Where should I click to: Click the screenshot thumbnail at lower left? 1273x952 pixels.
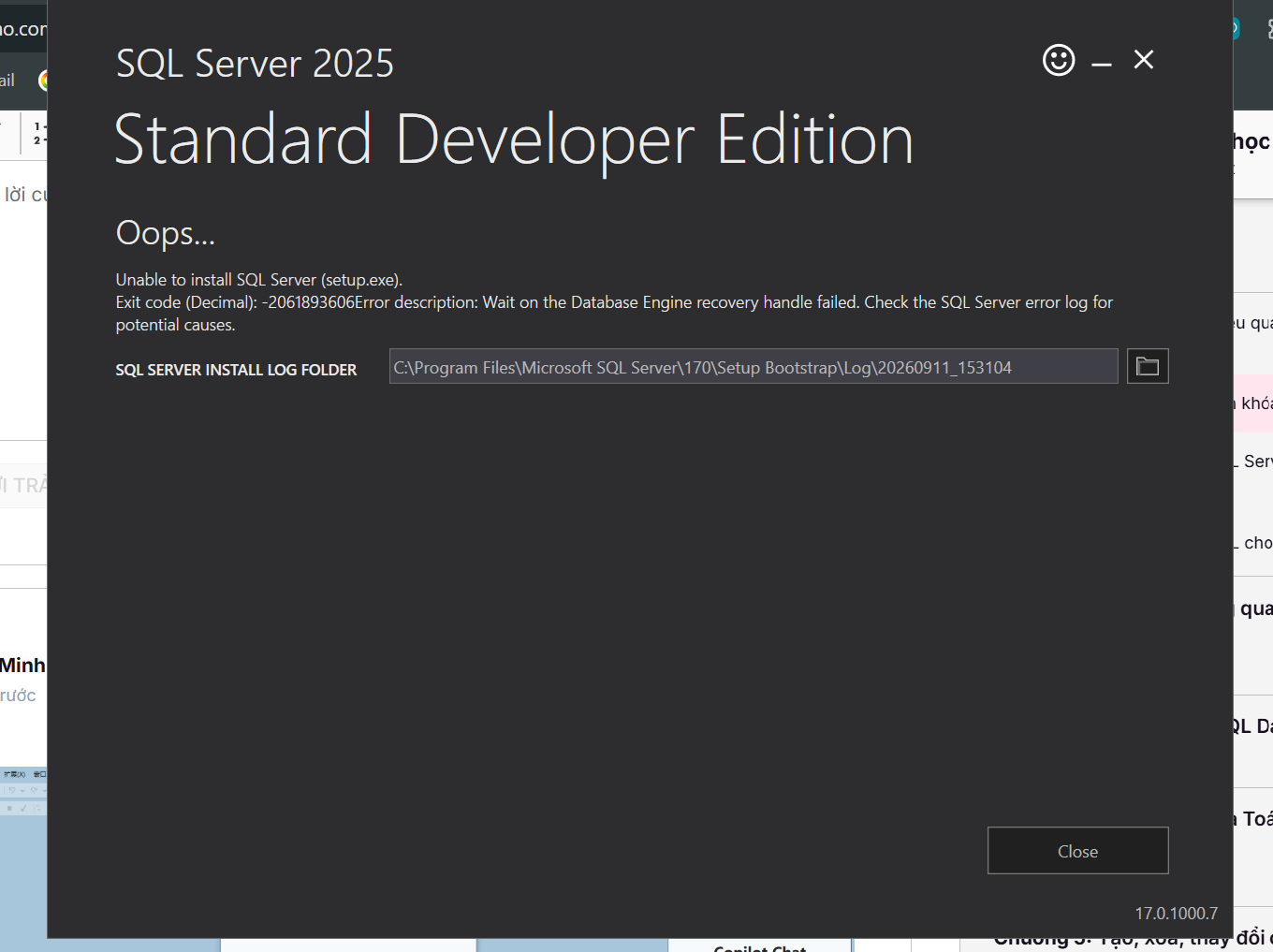tap(23, 791)
